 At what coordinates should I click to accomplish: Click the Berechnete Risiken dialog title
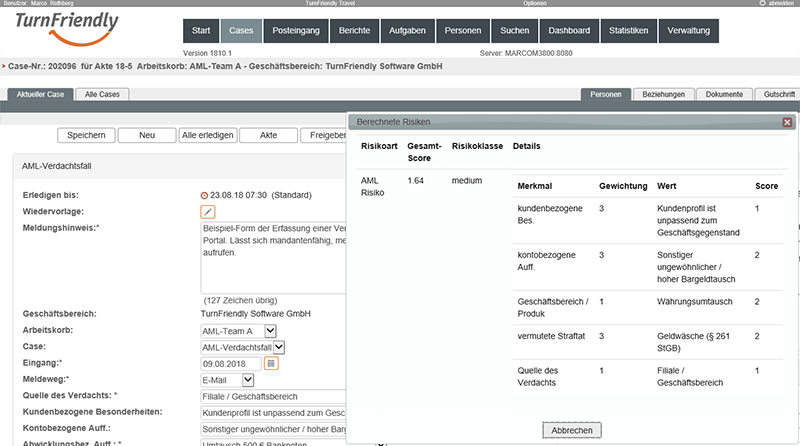(x=393, y=122)
